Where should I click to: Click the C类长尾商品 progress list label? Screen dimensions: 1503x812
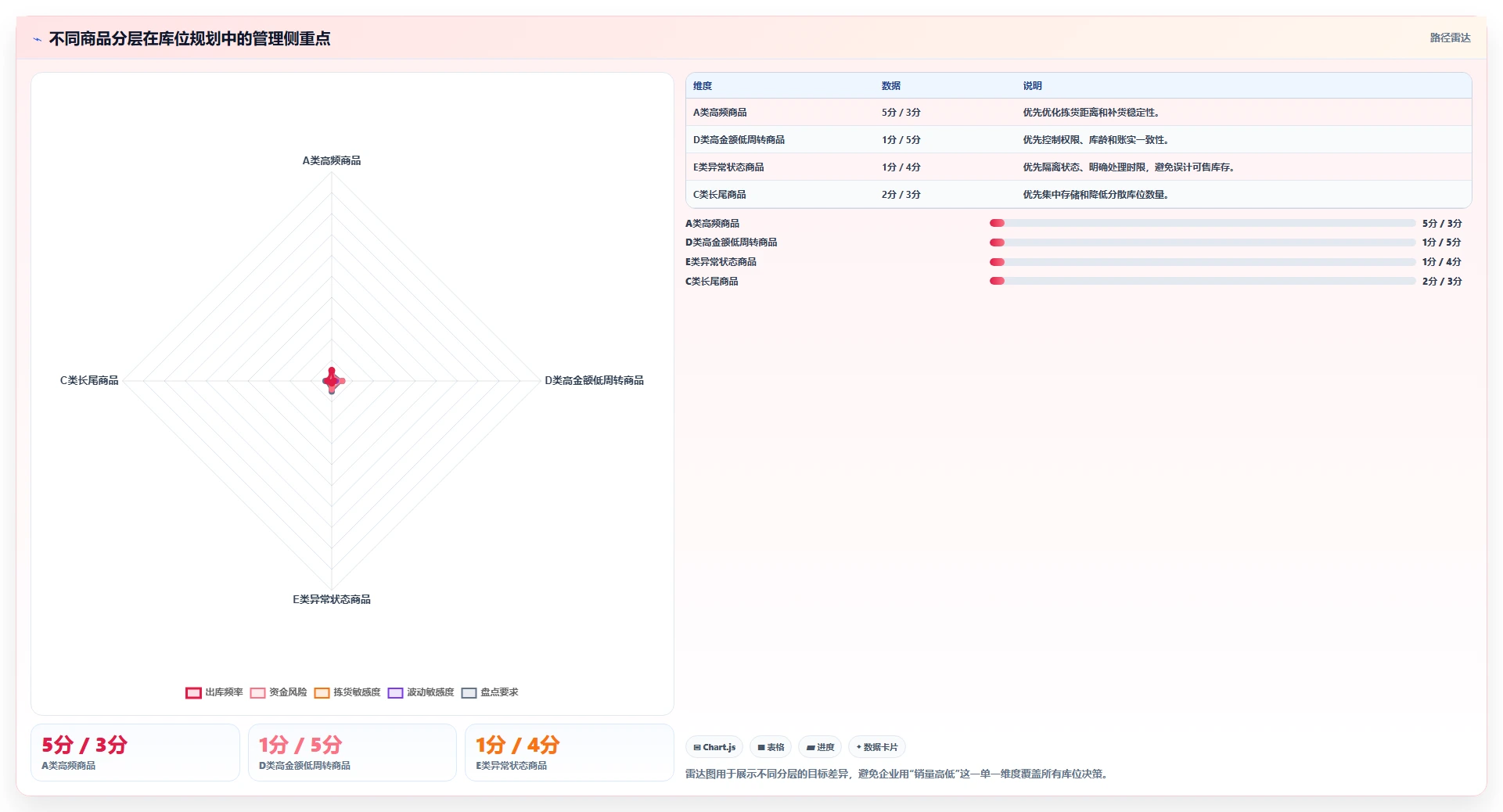click(x=712, y=282)
